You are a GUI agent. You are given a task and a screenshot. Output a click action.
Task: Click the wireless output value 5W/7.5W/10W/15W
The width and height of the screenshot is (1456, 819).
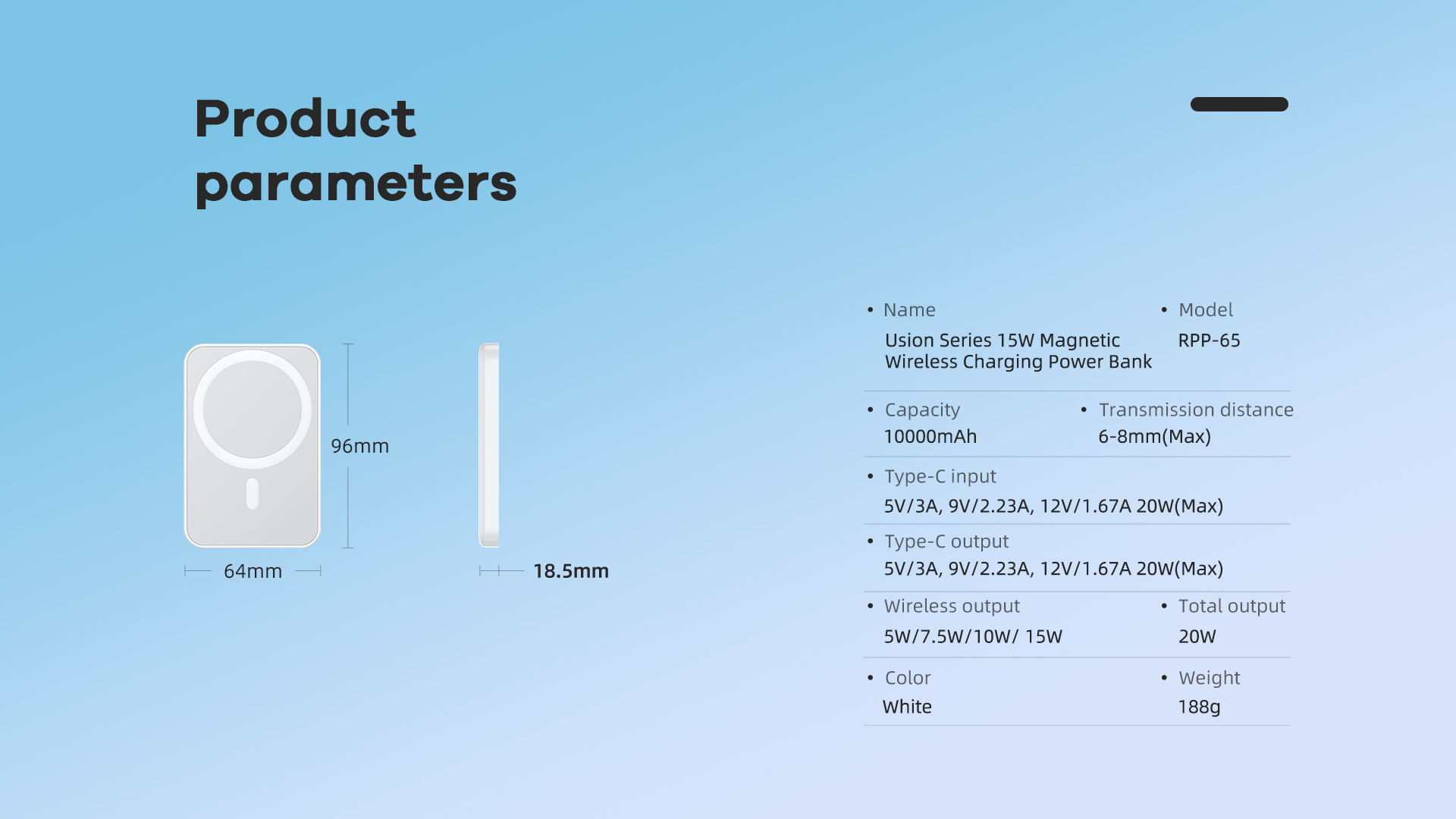point(973,636)
